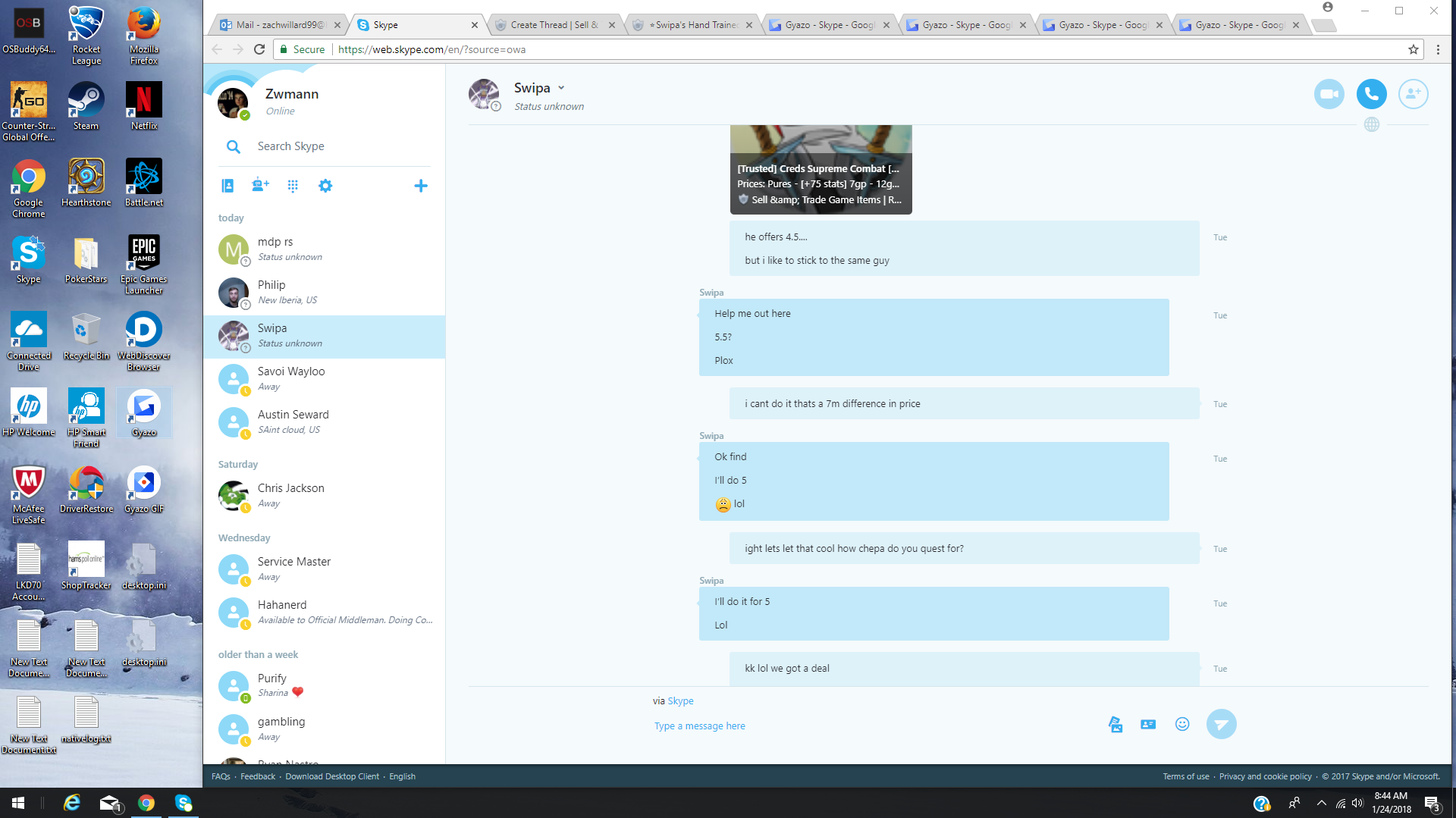1456x818 pixels.
Task: Open Skype settings gear
Action: click(x=325, y=186)
